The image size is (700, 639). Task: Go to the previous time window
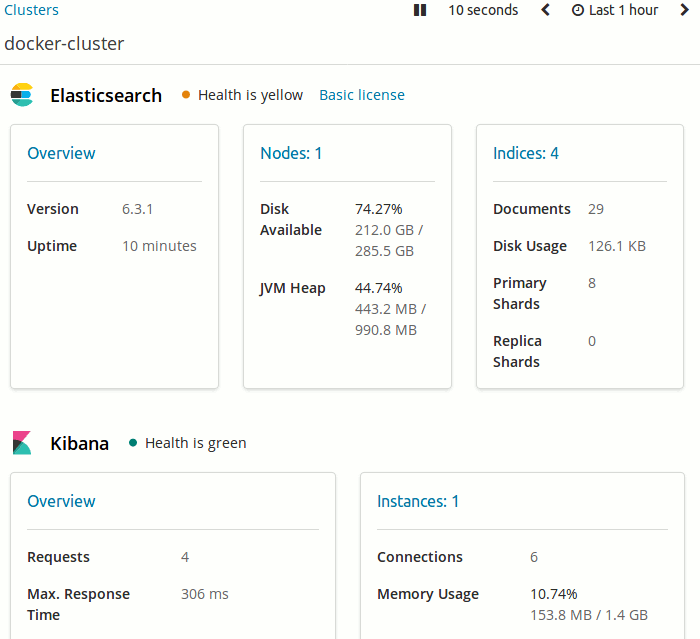point(545,10)
